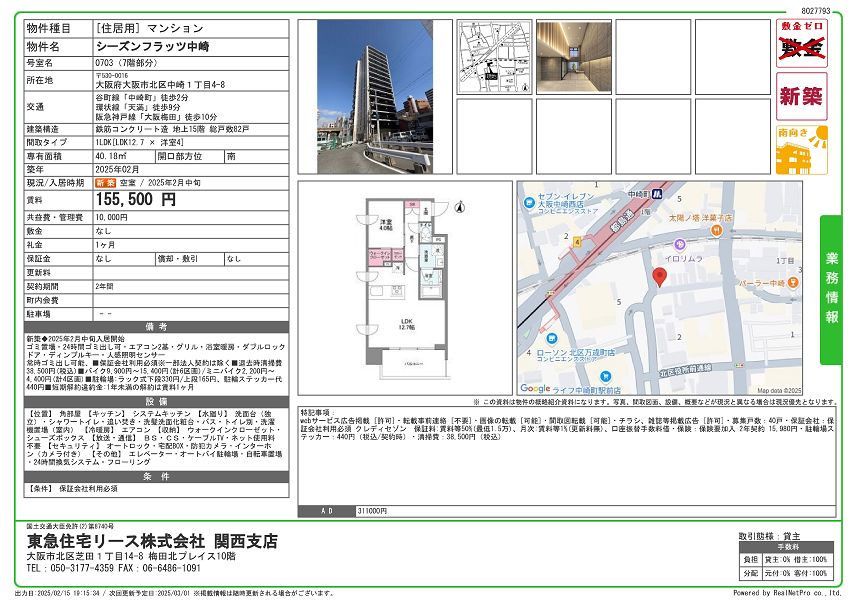Image resolution: width=851 pixels, height=605 pixels.
Task: Open the green 業務情報 side tab
Action: click(x=831, y=290)
